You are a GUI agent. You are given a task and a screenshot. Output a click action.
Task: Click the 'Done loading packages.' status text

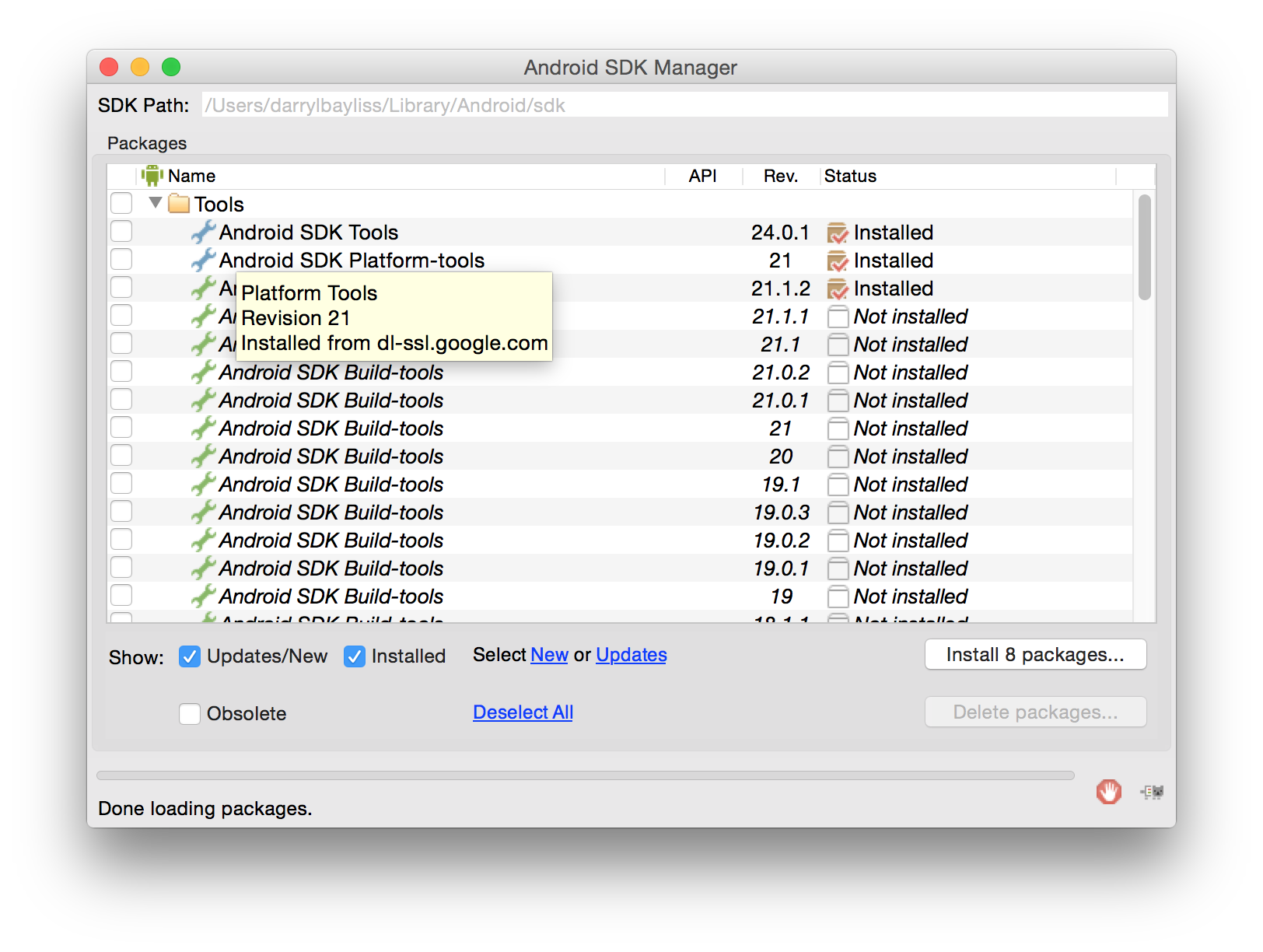click(x=205, y=809)
